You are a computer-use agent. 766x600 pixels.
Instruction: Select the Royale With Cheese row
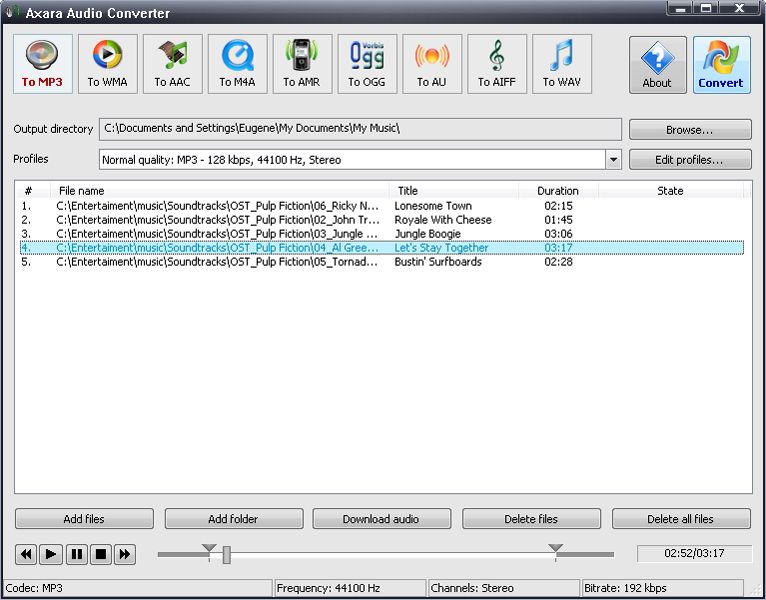(x=382, y=220)
